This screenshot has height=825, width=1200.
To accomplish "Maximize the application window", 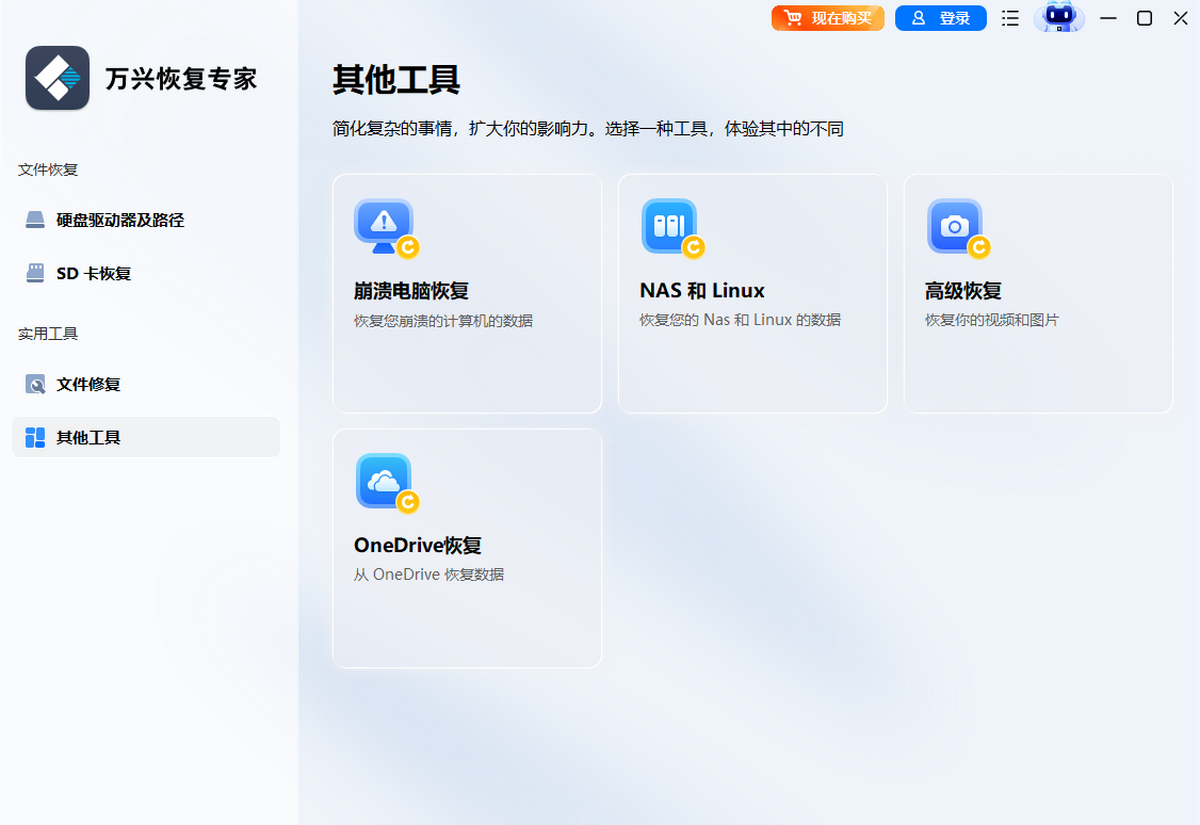I will 1144,18.
